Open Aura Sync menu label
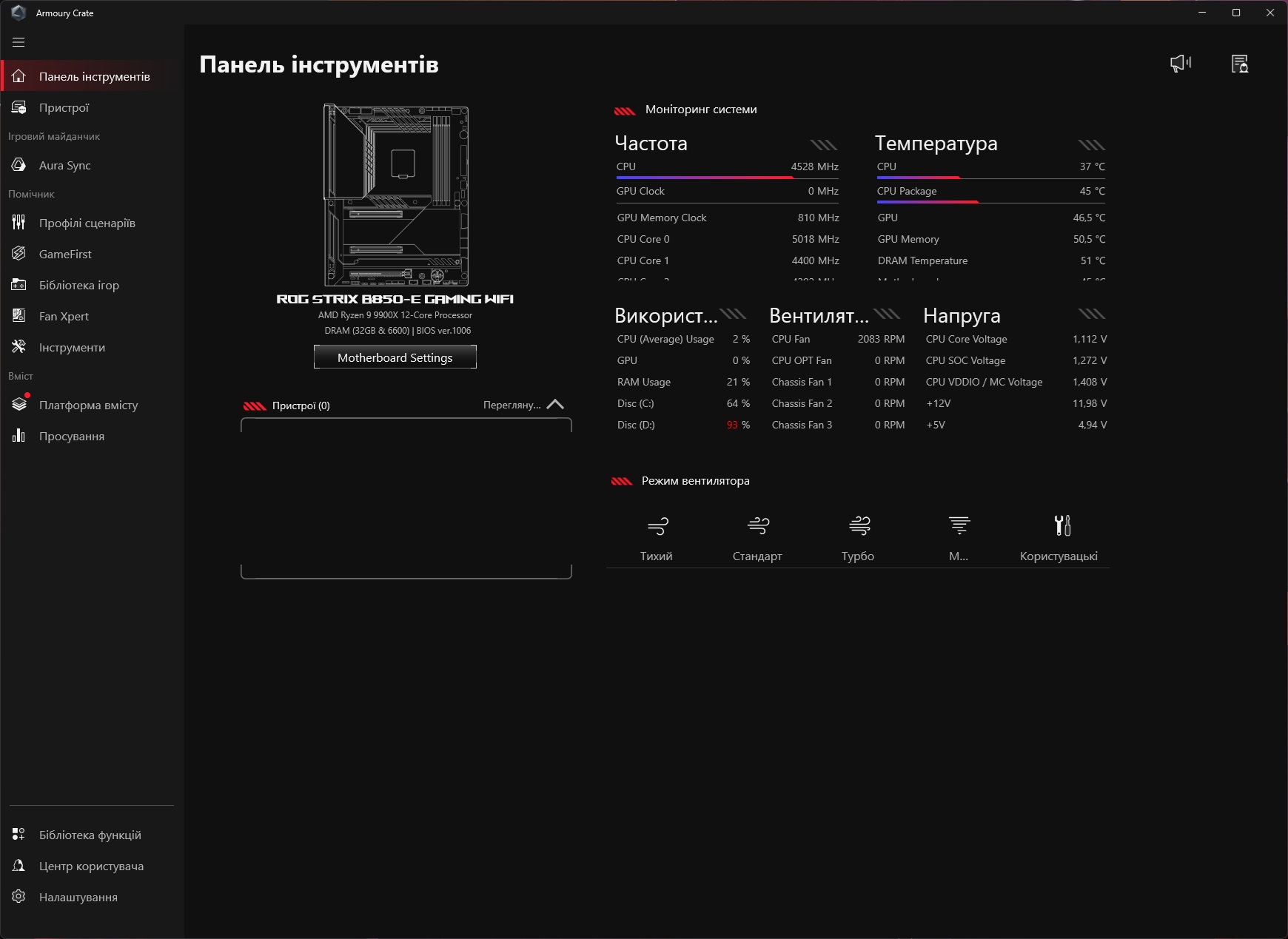This screenshot has height=939, width=1288. pyautogui.click(x=65, y=165)
